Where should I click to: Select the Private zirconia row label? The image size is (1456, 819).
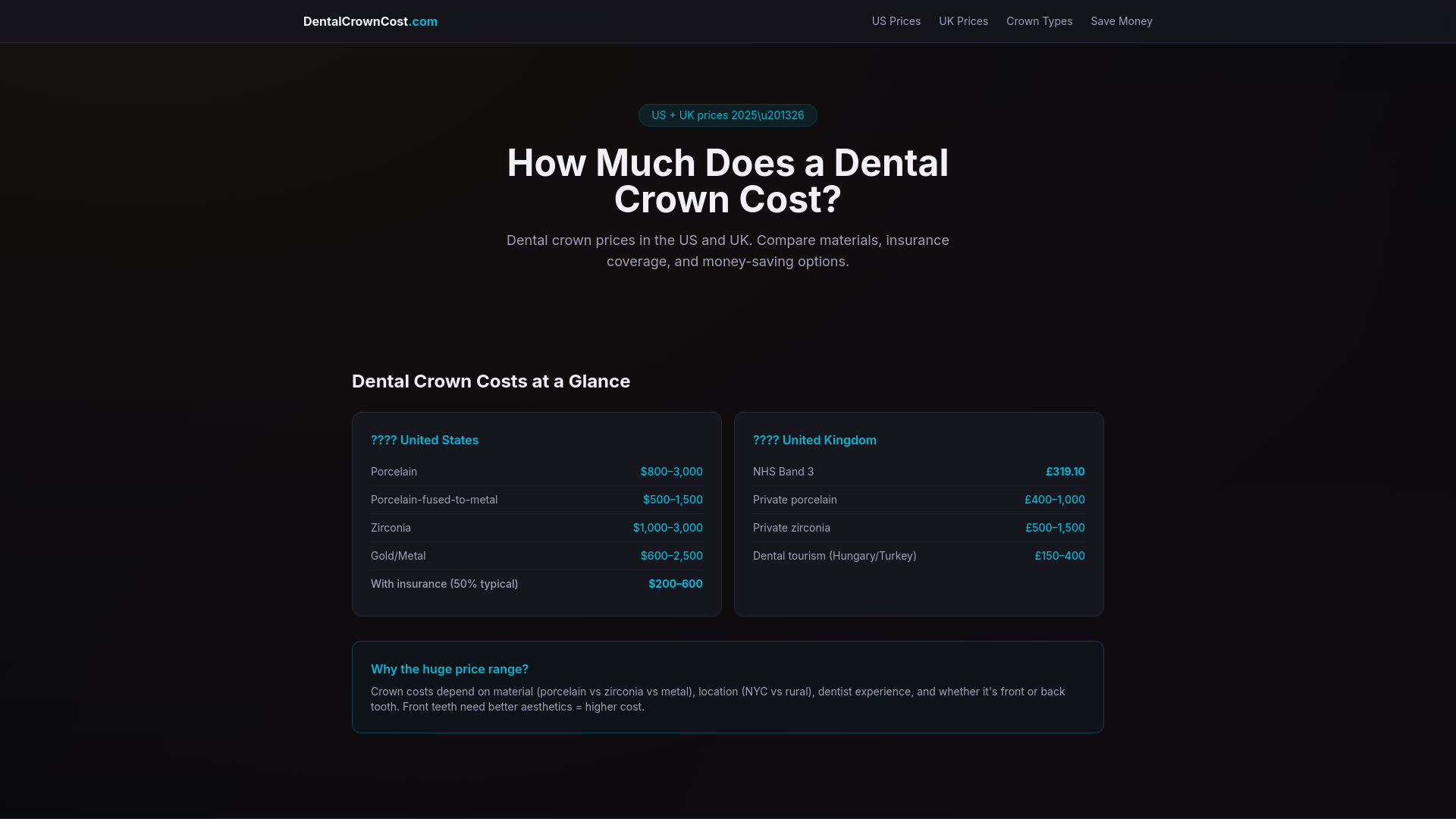pos(791,528)
